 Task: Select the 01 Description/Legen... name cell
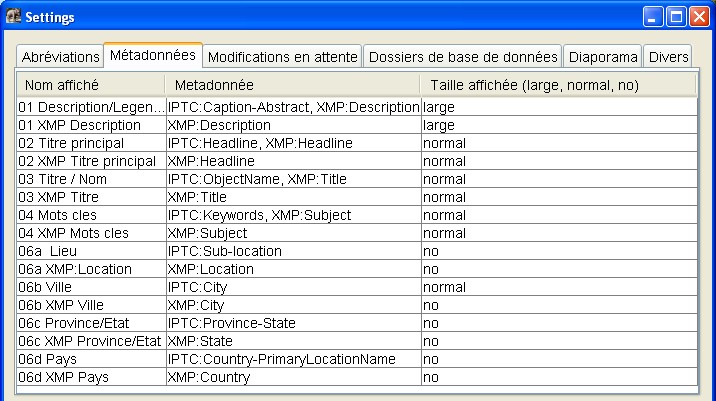tap(91, 107)
